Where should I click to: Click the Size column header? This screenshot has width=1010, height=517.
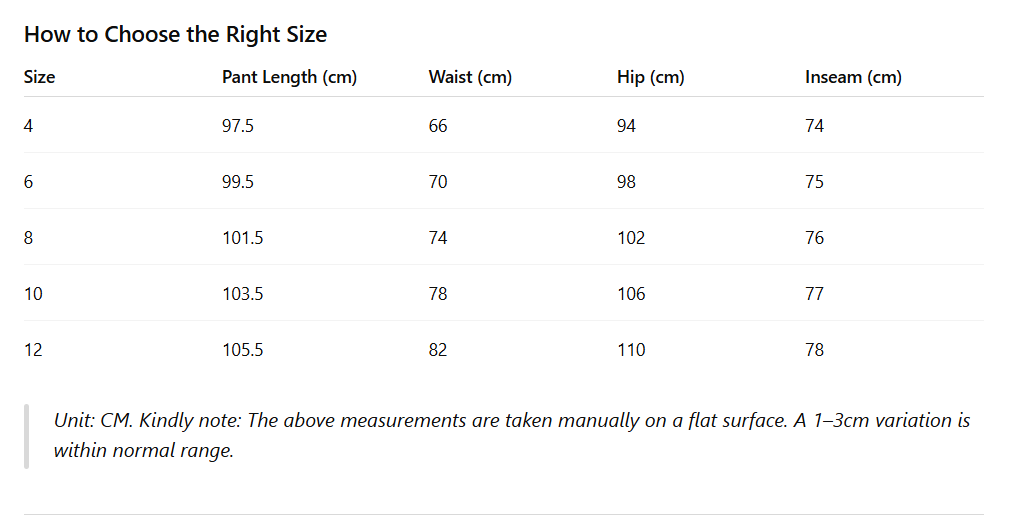pos(40,77)
